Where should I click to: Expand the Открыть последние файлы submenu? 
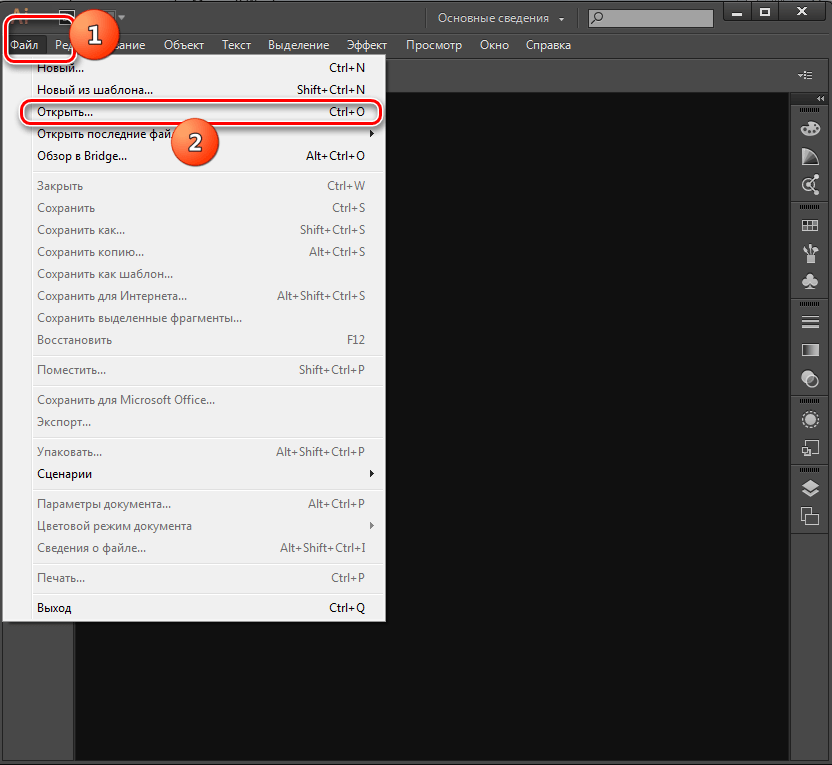(200, 134)
